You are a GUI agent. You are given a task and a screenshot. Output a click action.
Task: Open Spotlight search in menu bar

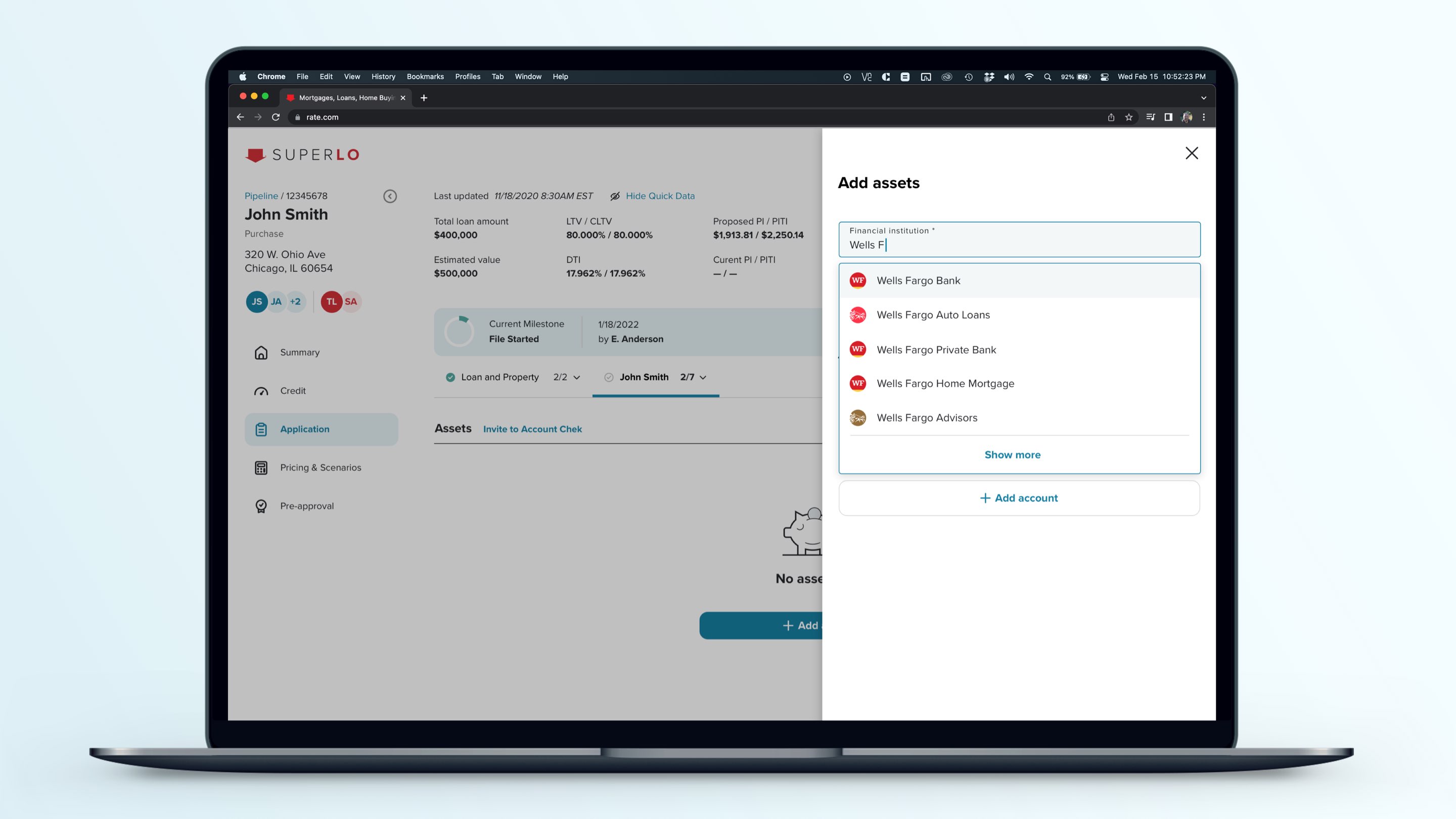1048,77
